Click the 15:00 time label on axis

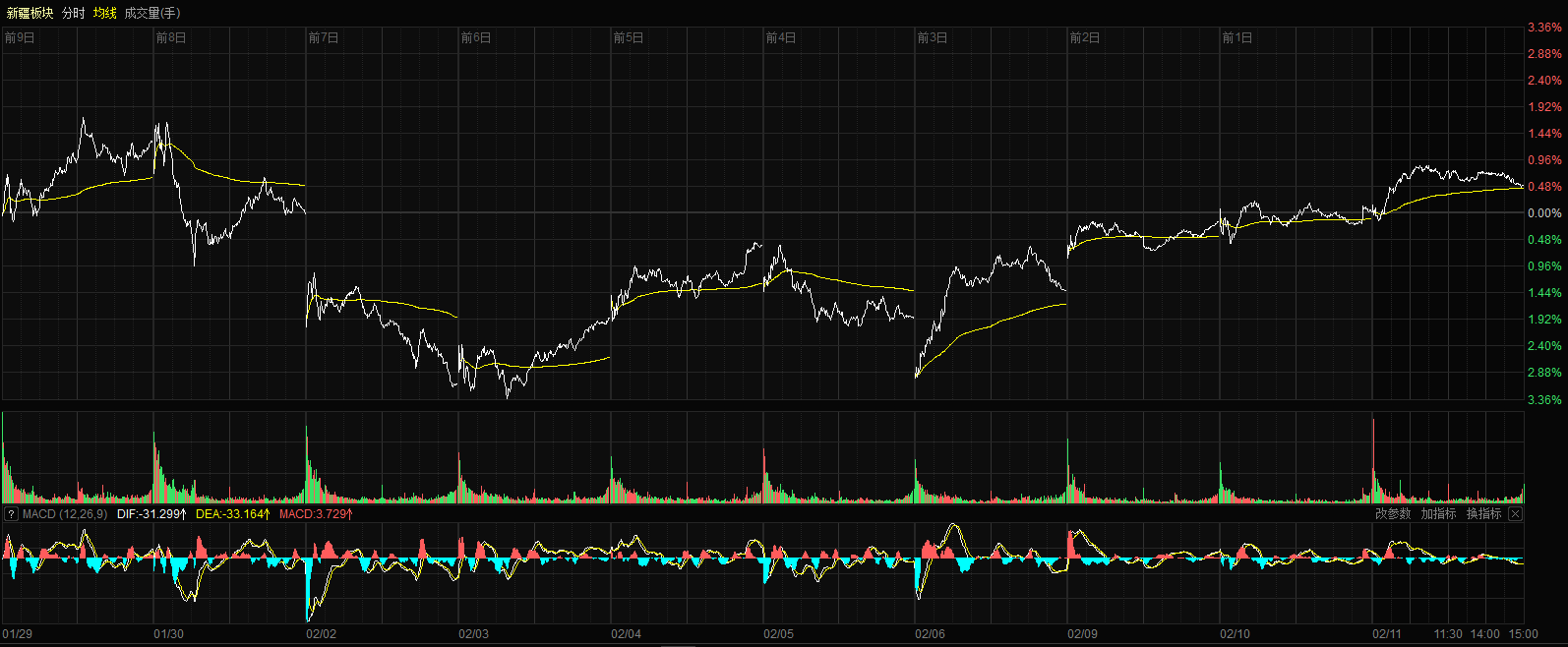(1523, 634)
